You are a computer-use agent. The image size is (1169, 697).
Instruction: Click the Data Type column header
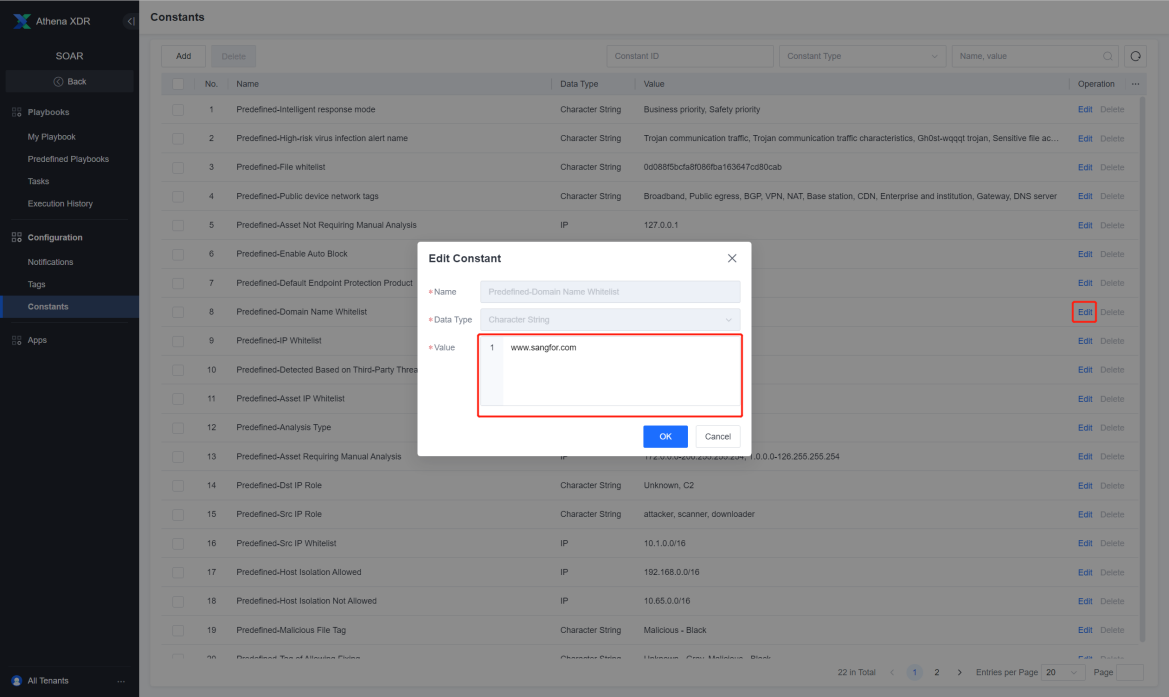tap(579, 84)
